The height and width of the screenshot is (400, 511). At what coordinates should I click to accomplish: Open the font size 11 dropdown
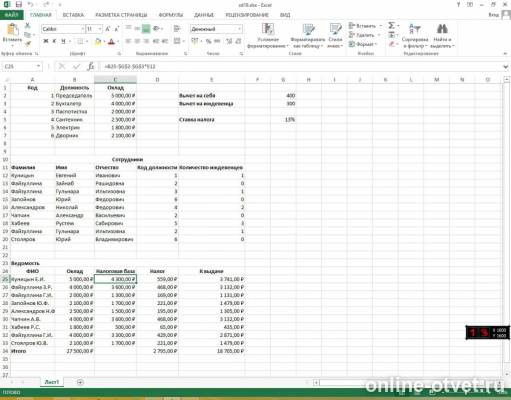point(100,29)
